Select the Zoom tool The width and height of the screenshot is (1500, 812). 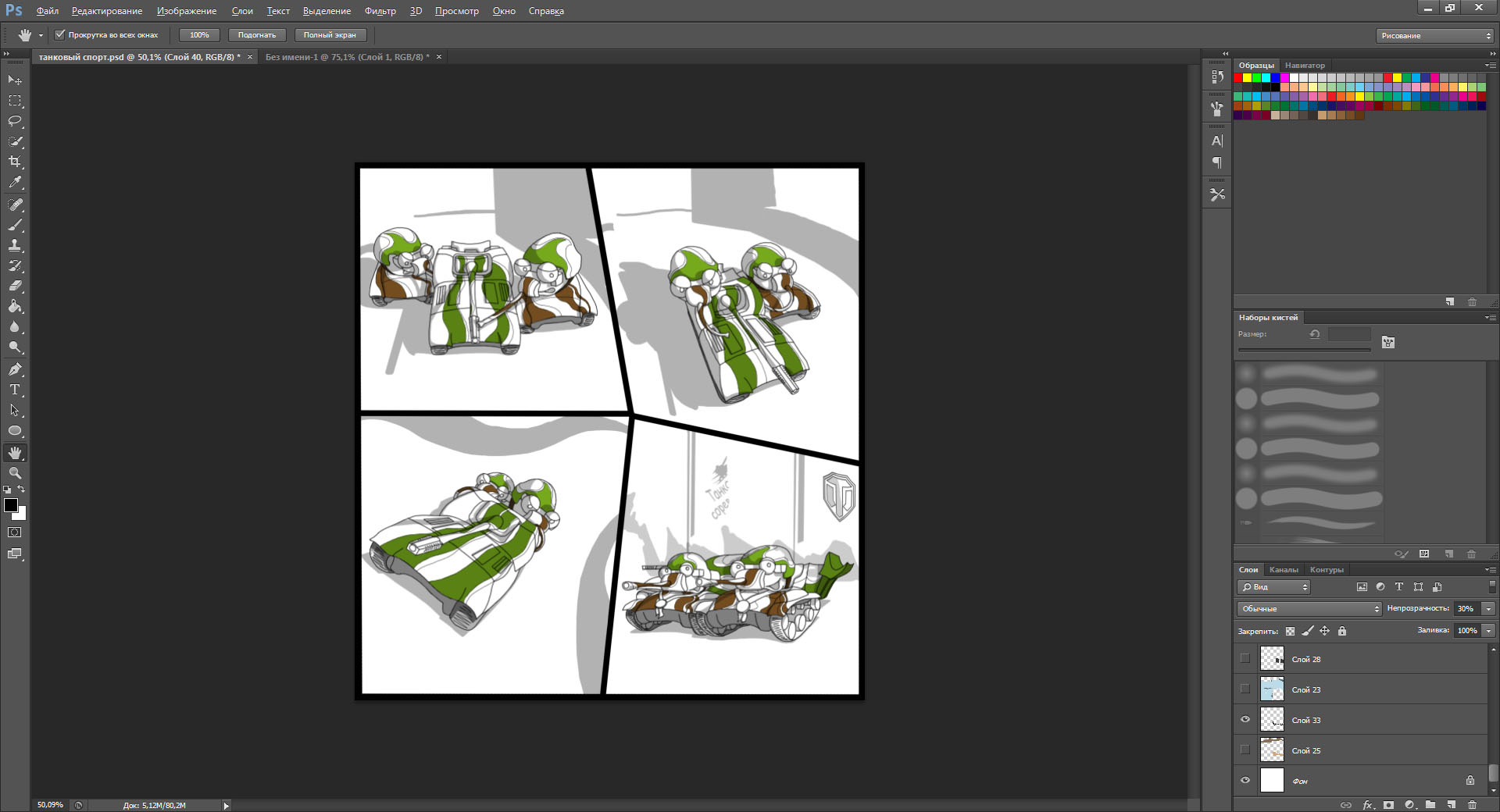pyautogui.click(x=15, y=473)
